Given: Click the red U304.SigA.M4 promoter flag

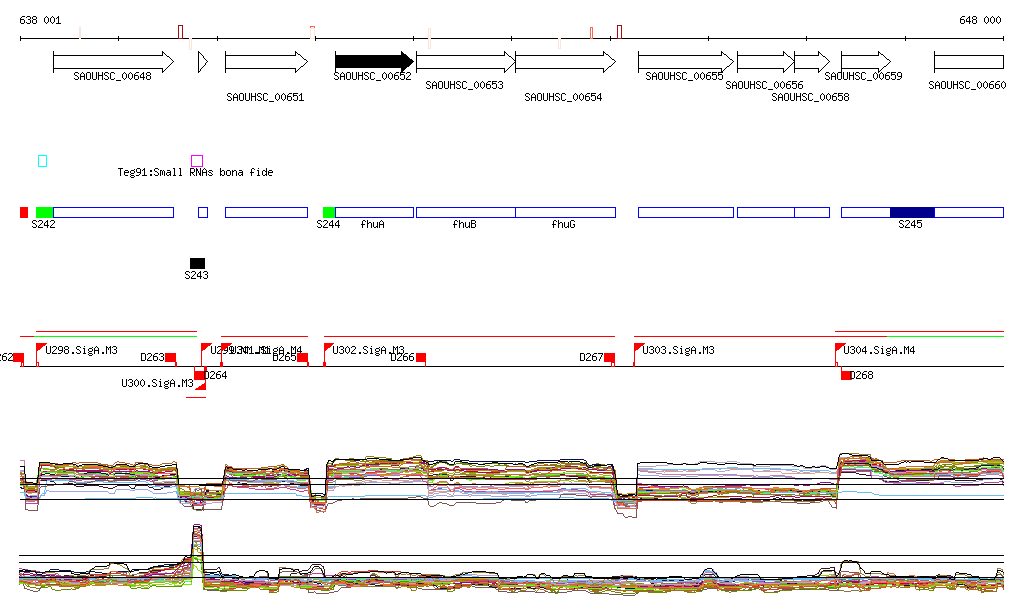Looking at the screenshot, I should tap(840, 348).
